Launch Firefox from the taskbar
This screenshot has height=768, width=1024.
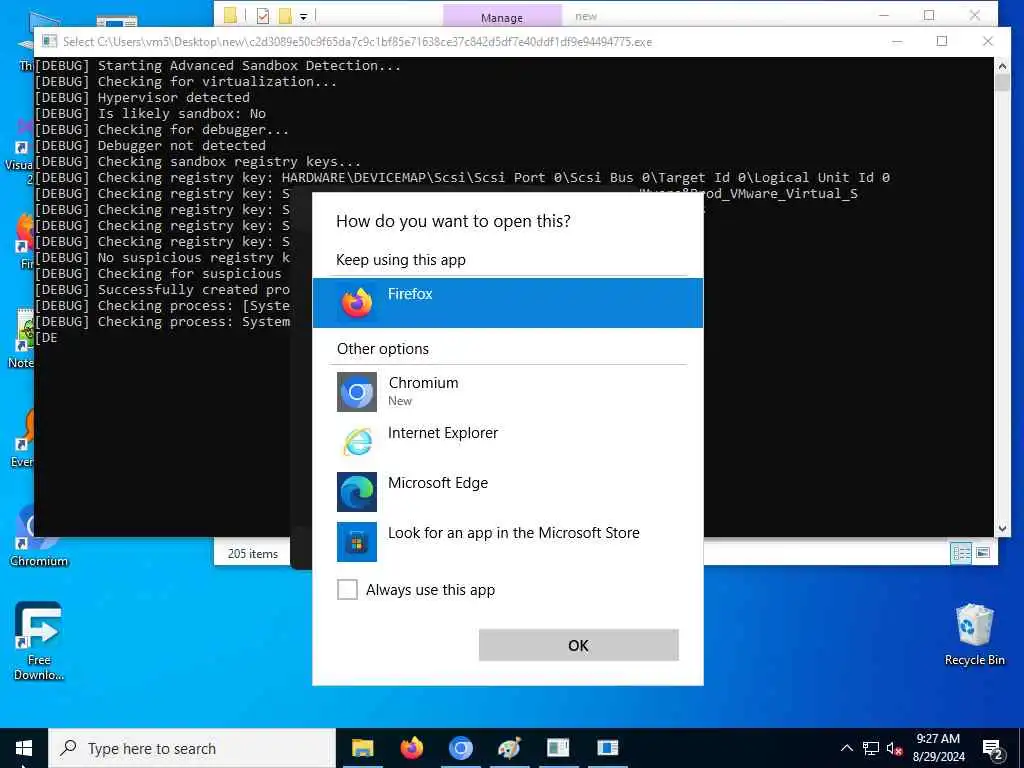411,748
